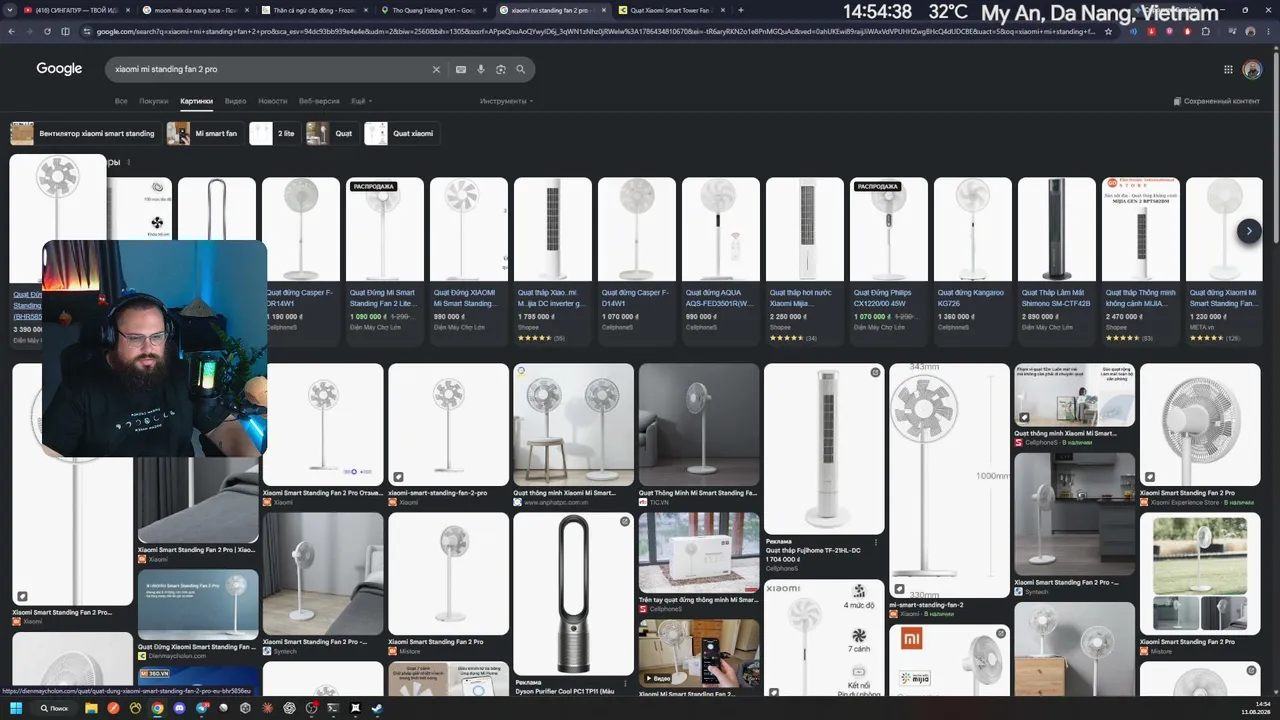The image size is (1280, 720).
Task: Open the Dyson Purifier Cool PC1 TP11 image
Action: point(573,594)
